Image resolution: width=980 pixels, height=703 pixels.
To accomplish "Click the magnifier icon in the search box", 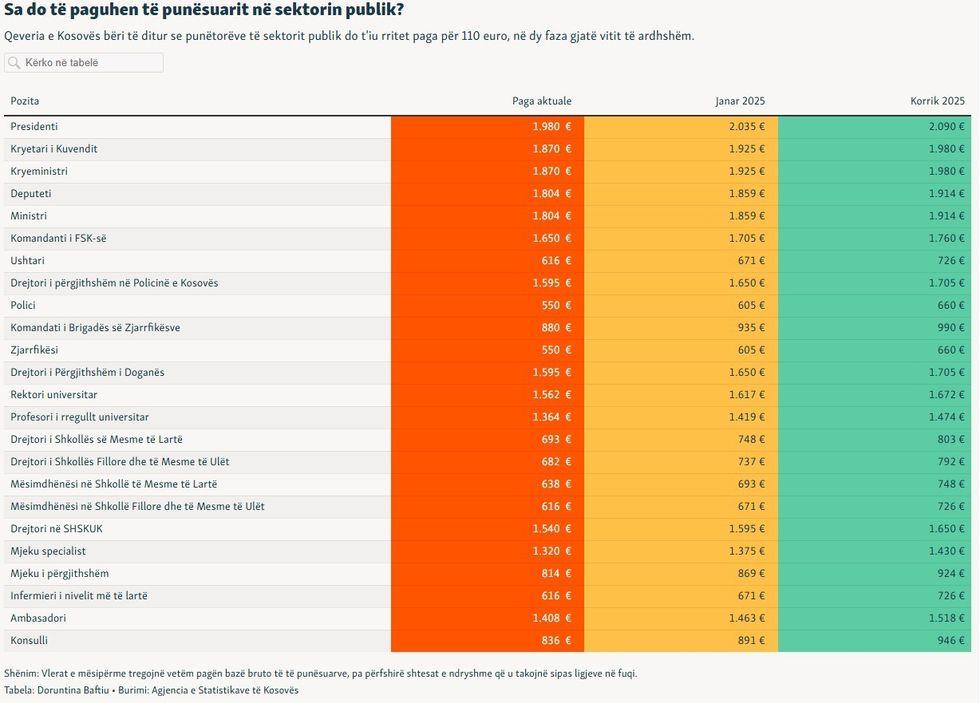I will [14, 63].
